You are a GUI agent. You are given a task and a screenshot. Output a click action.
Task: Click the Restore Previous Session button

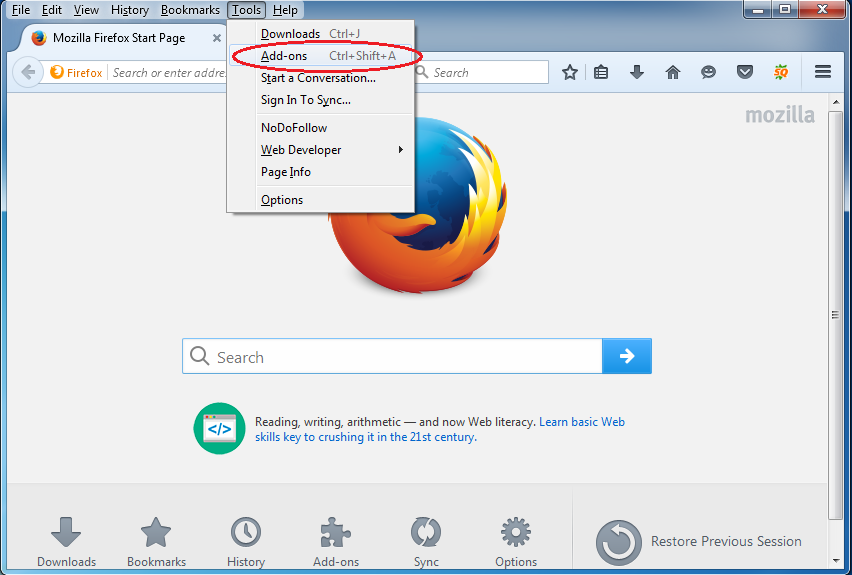pyautogui.click(x=699, y=542)
